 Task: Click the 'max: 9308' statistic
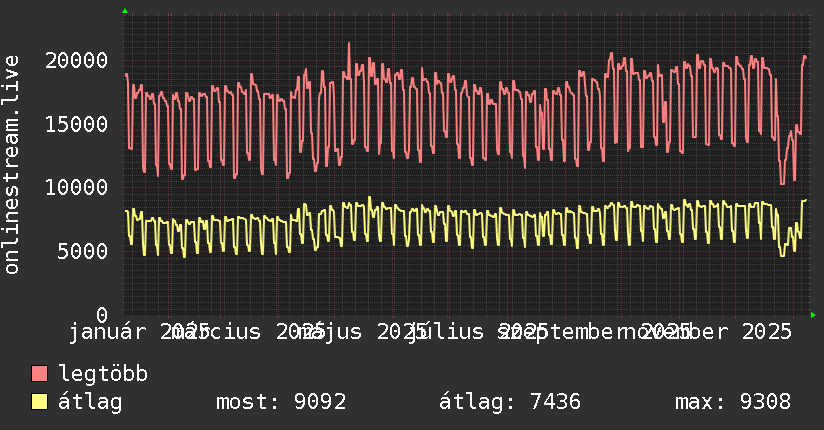tap(733, 402)
